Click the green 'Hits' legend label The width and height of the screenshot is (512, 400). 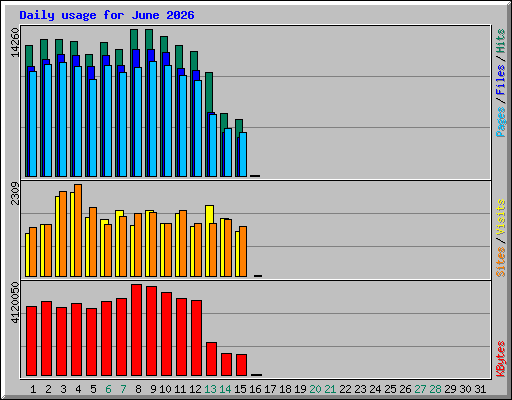click(501, 41)
